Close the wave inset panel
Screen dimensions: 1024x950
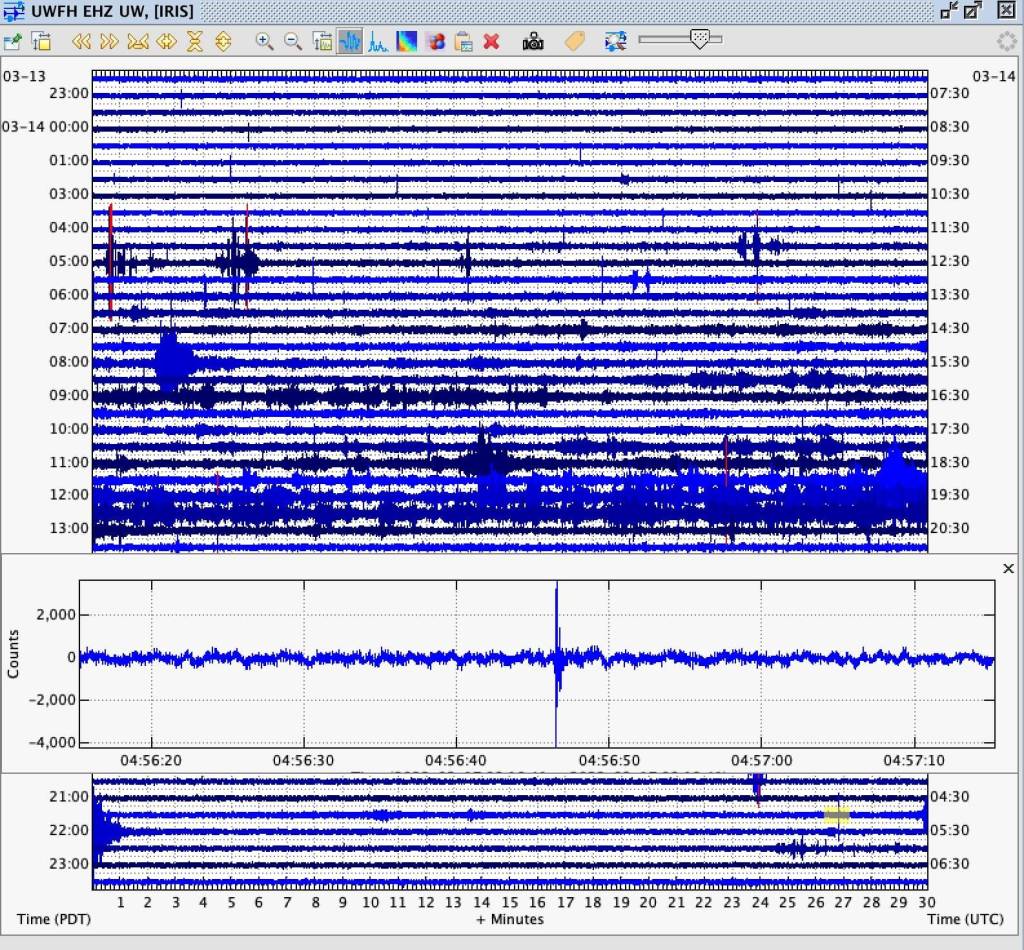point(1008,568)
